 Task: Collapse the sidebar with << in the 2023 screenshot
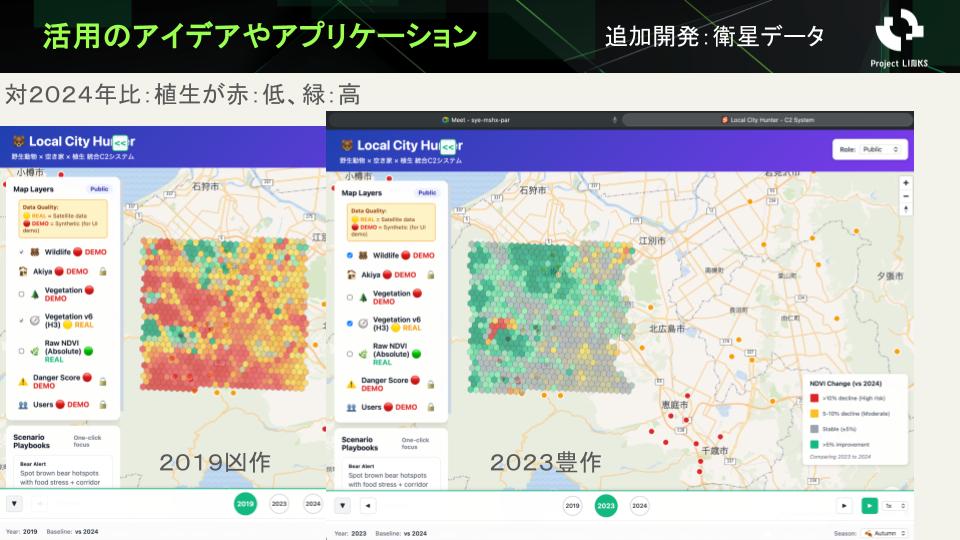pos(448,147)
